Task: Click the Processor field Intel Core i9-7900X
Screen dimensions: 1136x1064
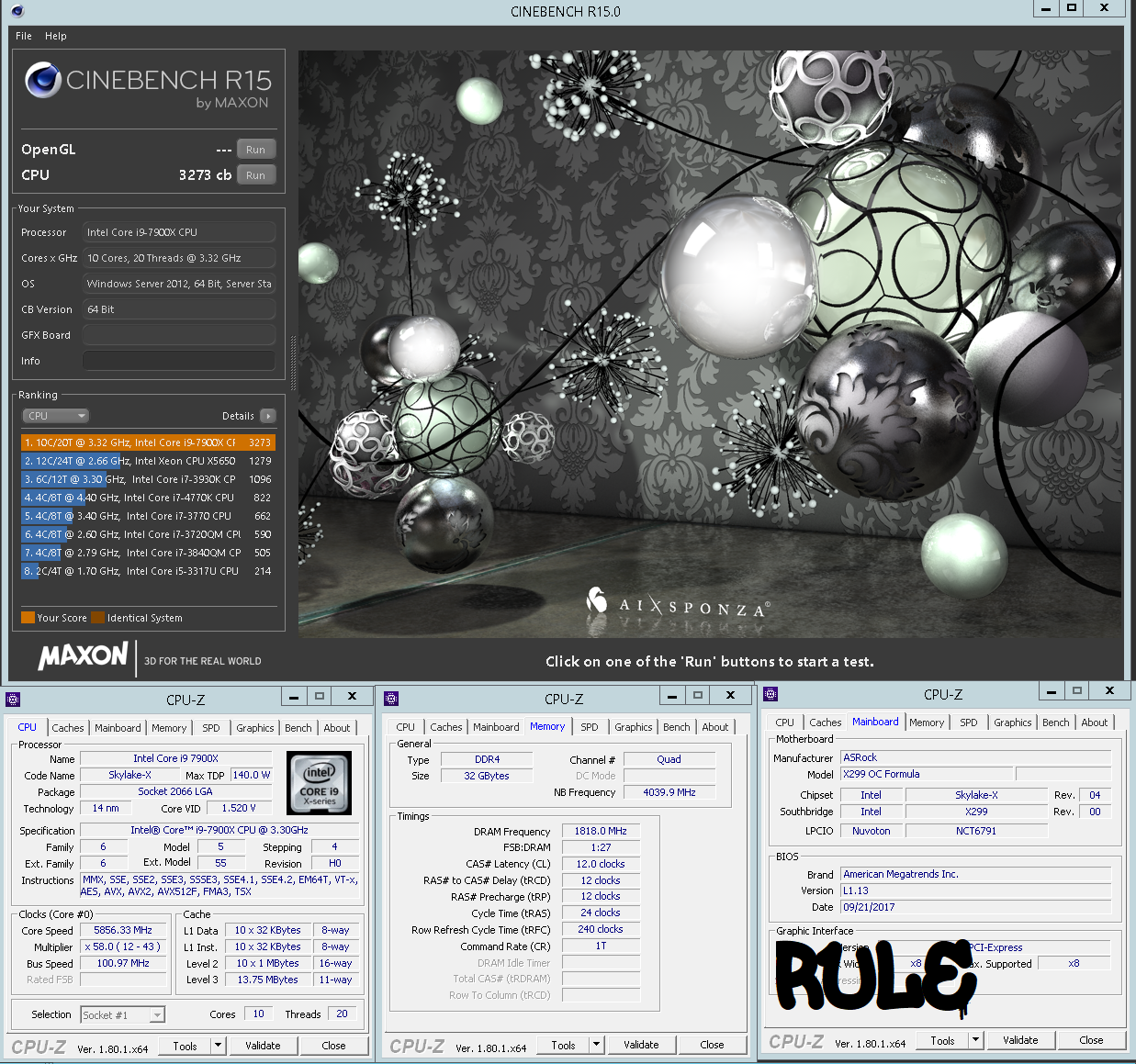Action: coord(179,232)
